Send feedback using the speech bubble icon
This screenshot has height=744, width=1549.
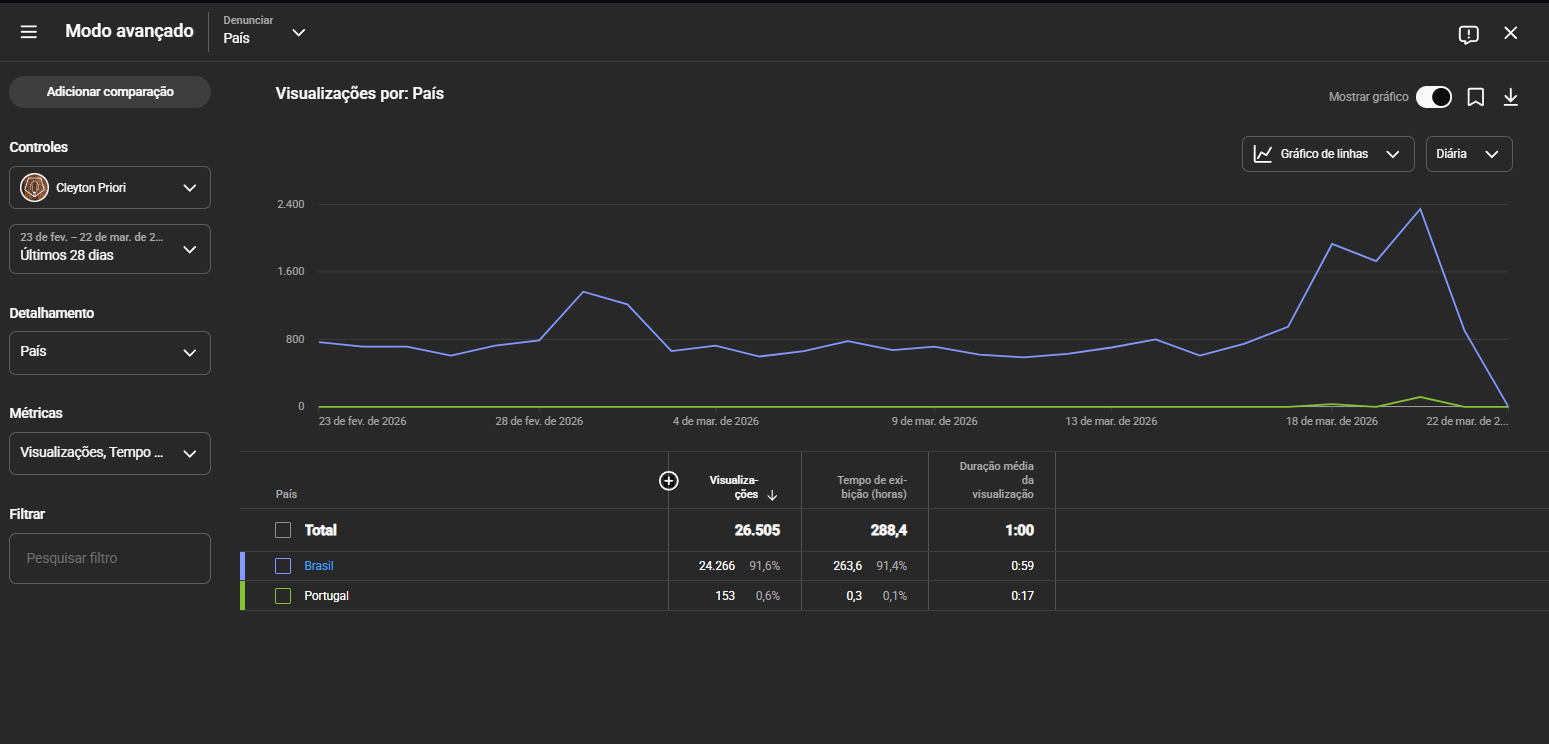tap(1468, 34)
